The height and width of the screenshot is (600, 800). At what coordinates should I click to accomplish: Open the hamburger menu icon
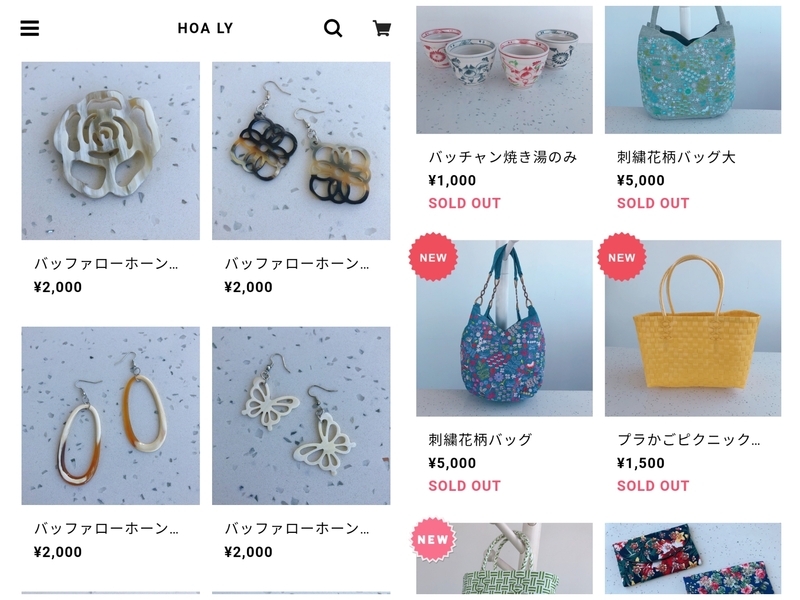point(30,28)
